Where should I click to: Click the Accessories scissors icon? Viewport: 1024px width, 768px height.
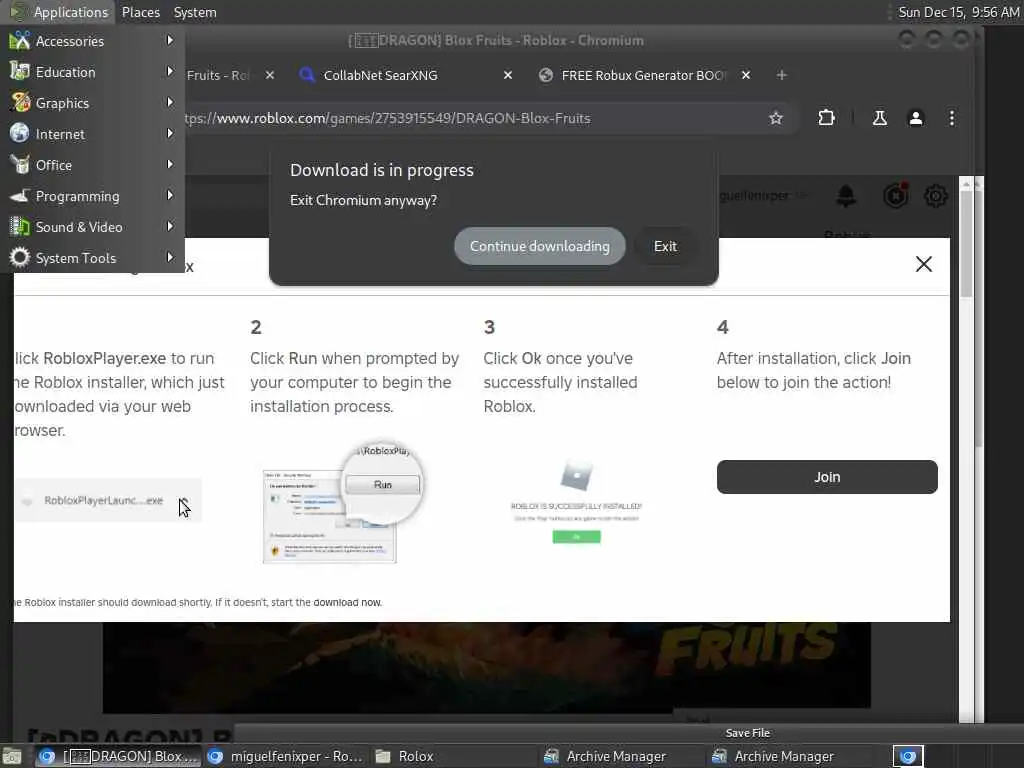click(20, 40)
